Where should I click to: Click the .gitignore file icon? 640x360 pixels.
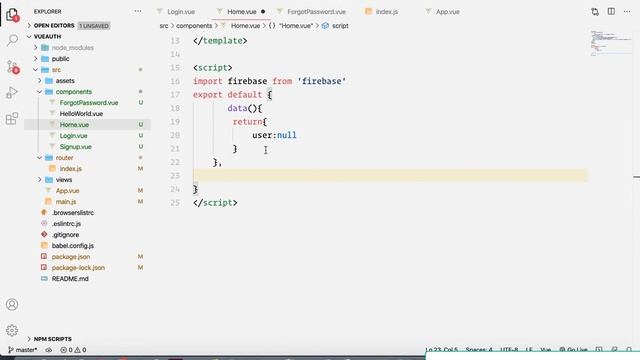coord(44,235)
